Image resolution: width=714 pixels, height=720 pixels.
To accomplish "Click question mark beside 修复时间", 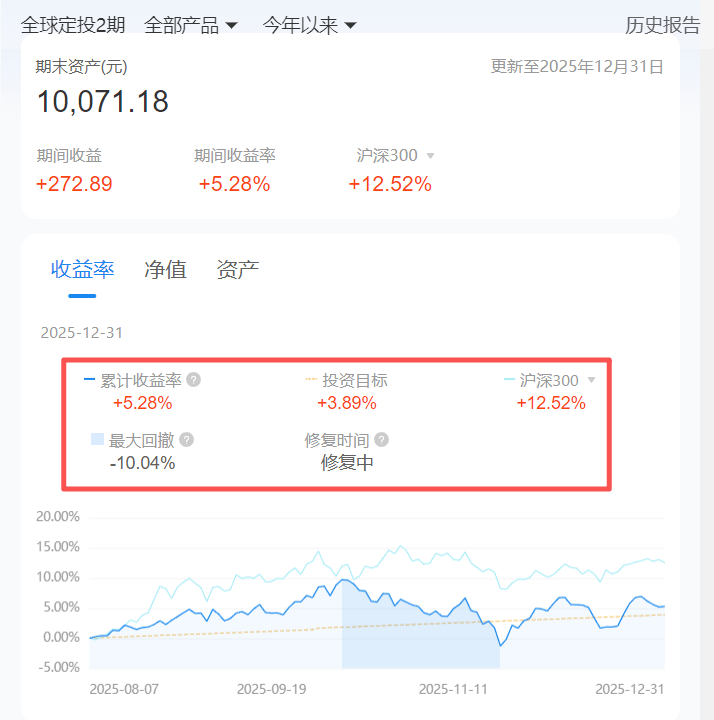I will point(381,439).
